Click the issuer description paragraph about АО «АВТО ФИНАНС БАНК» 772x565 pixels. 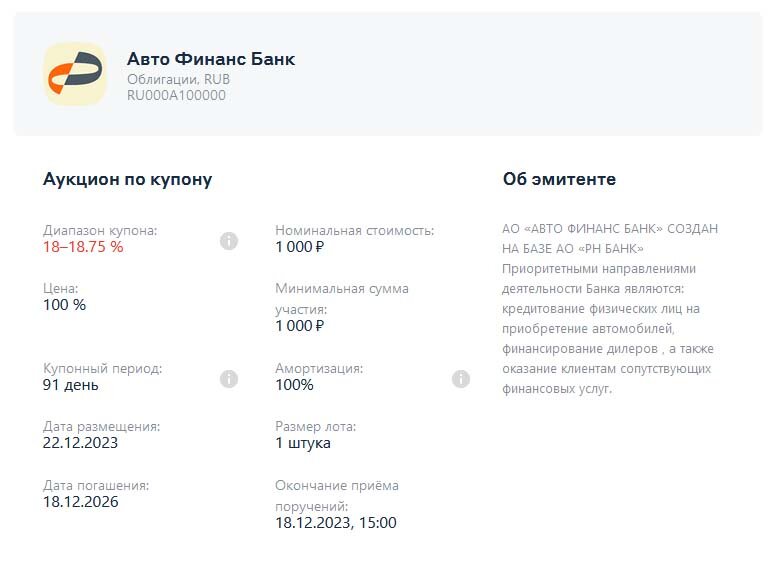coord(610,309)
